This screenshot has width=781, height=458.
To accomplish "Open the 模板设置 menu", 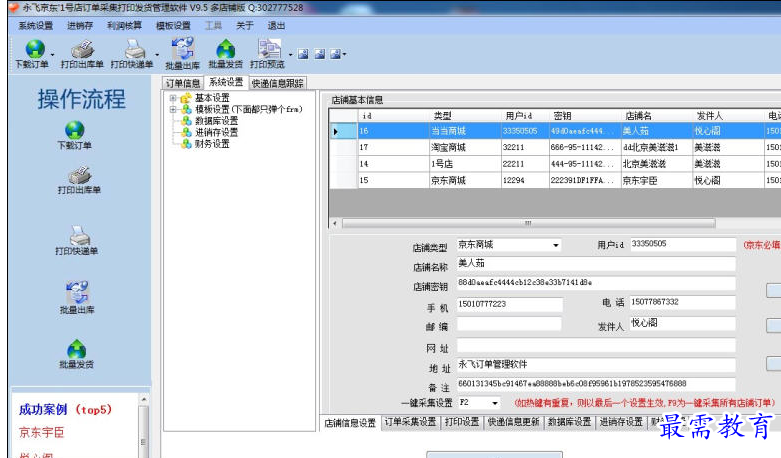I will click(x=173, y=26).
